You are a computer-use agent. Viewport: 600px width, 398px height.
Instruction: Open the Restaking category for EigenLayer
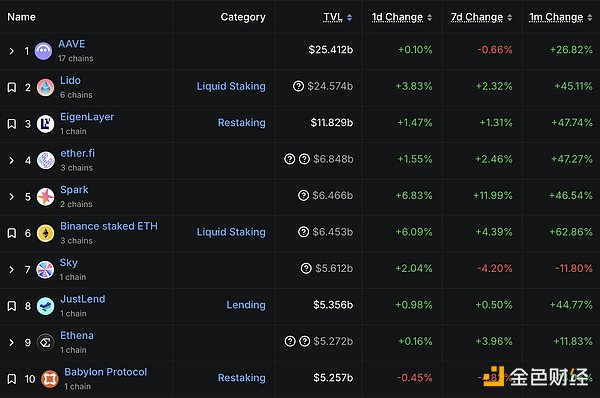click(x=241, y=122)
